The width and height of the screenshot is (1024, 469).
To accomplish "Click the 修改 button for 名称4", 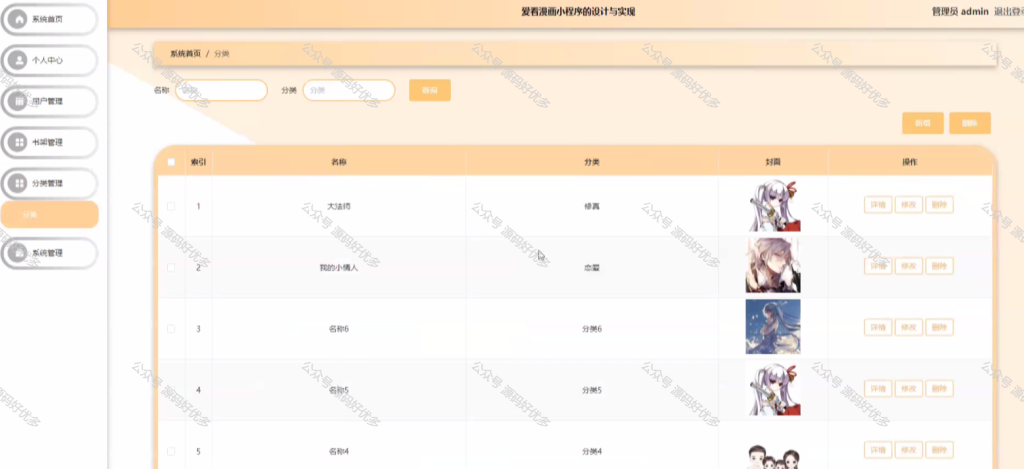I will (908, 450).
